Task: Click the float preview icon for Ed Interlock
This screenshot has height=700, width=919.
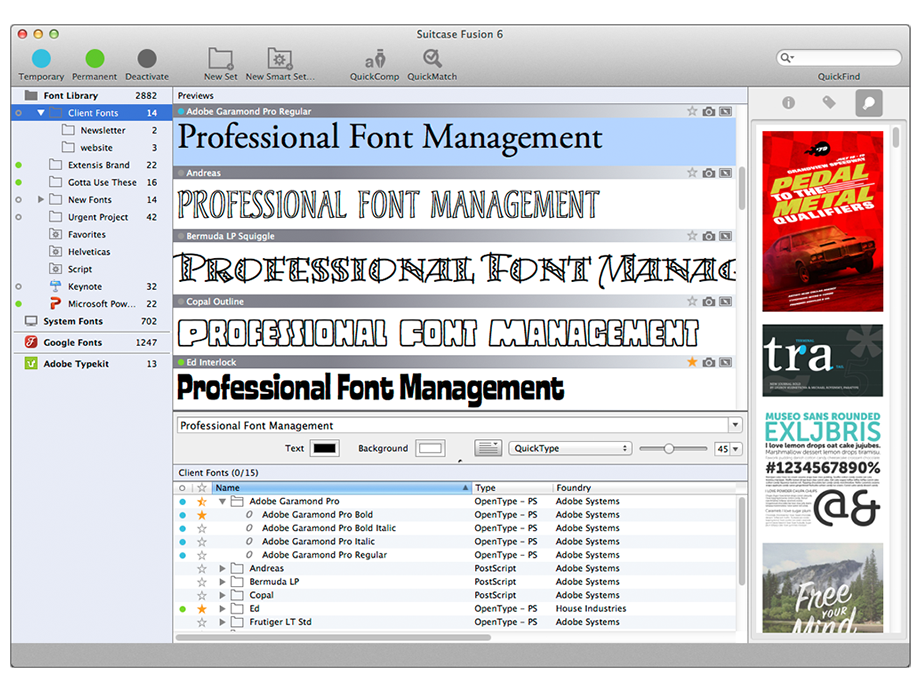Action: [726, 362]
